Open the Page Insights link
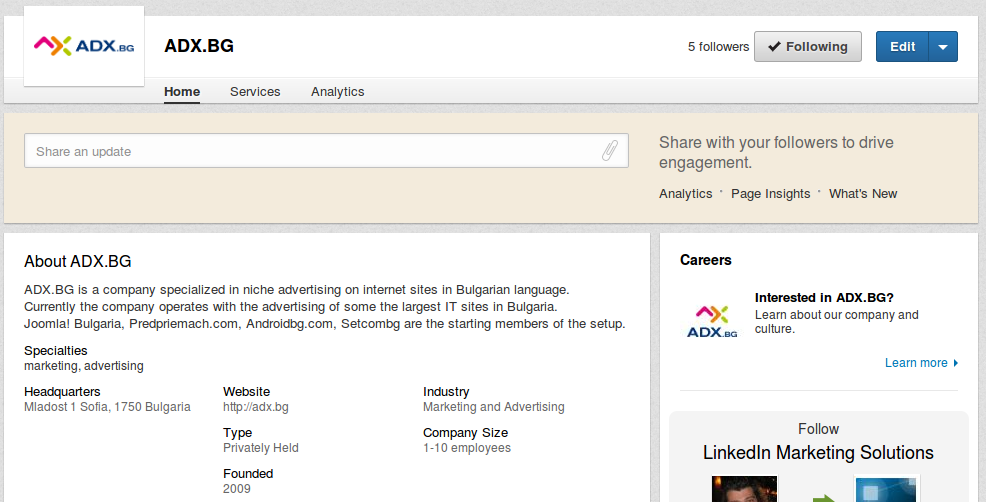This screenshot has width=986, height=502. (x=770, y=194)
